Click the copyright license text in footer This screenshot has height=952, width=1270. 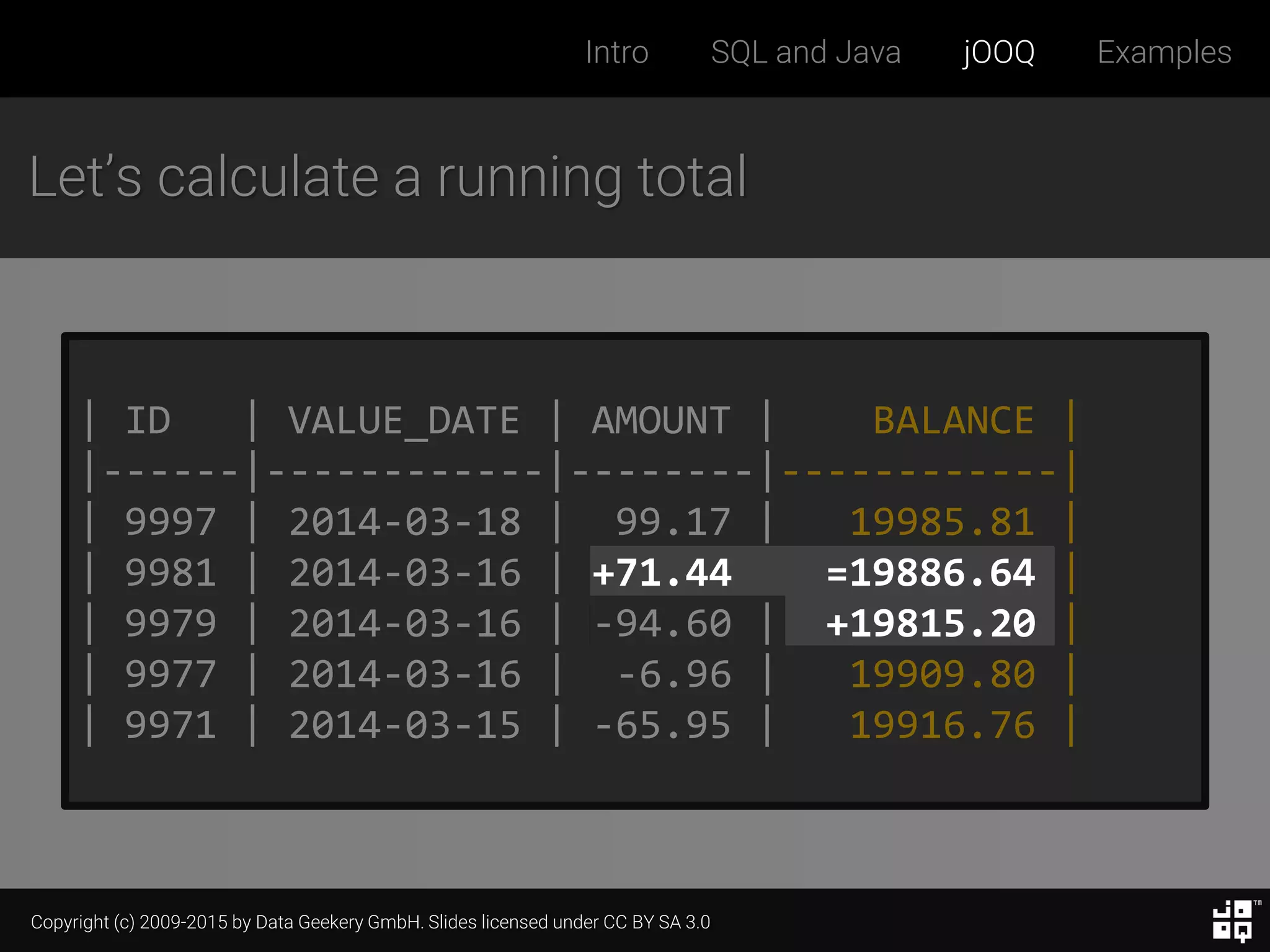370,922
